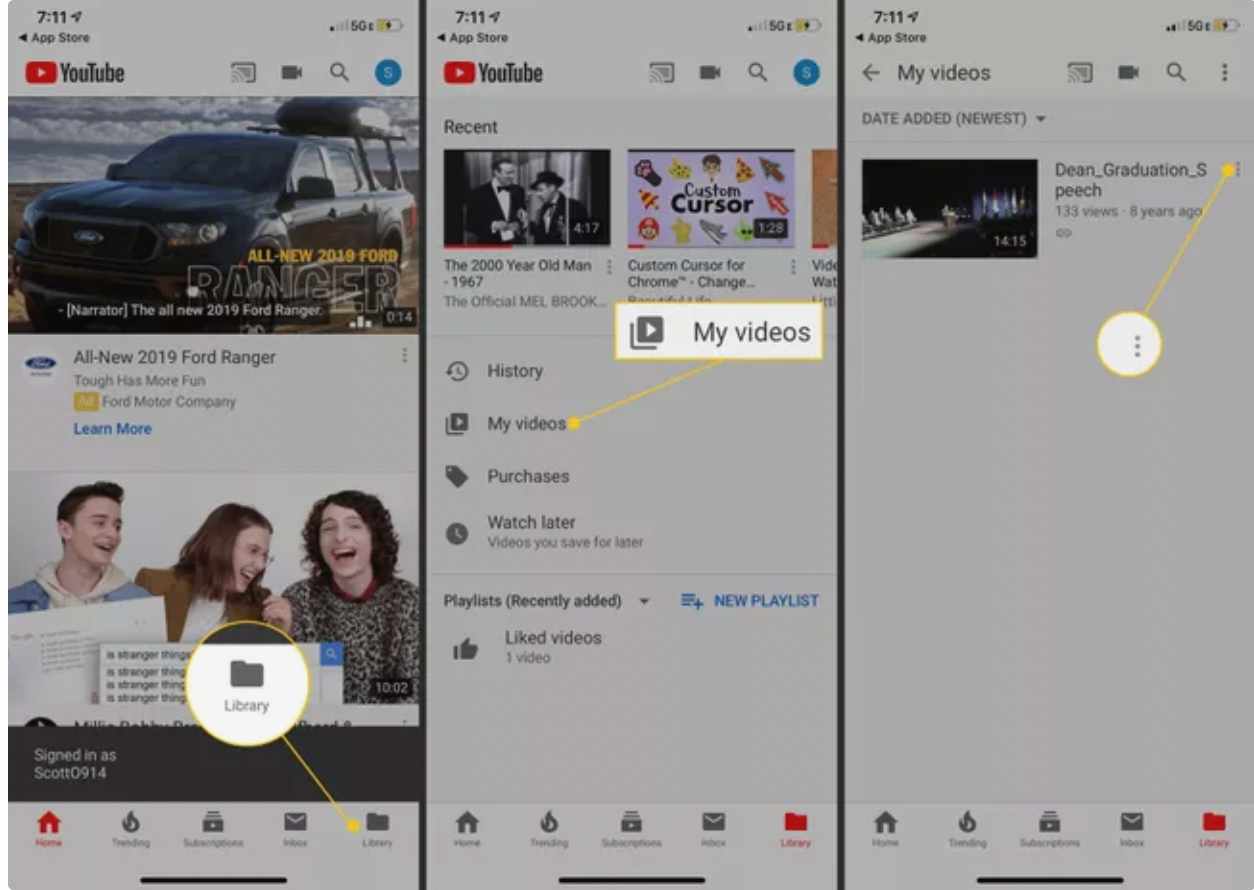This screenshot has height=890, width=1254.
Task: Open My videos in the Library list
Action: (x=631, y=424)
